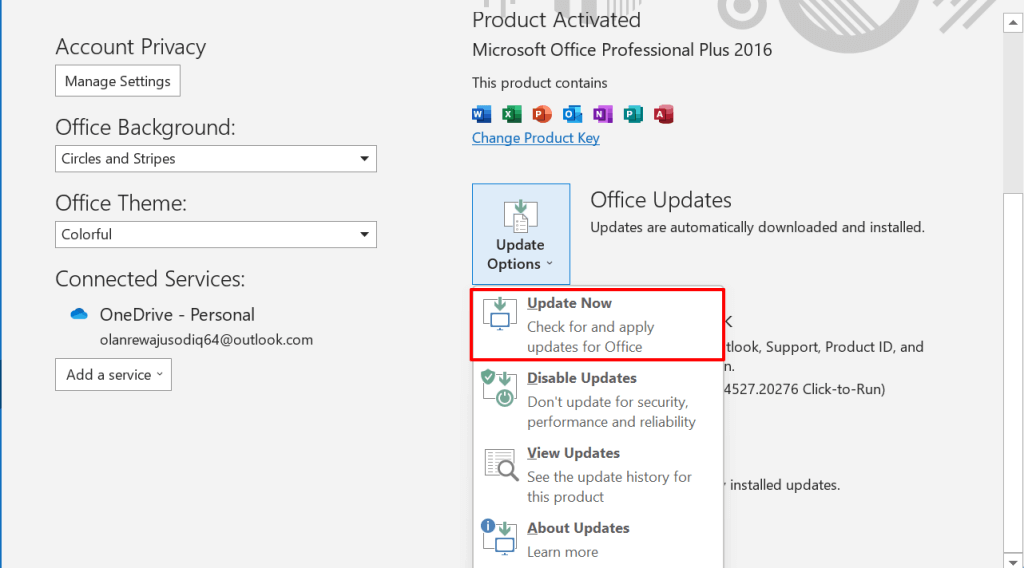Click the PowerPoint product icon
This screenshot has width=1024, height=568.
click(x=542, y=114)
